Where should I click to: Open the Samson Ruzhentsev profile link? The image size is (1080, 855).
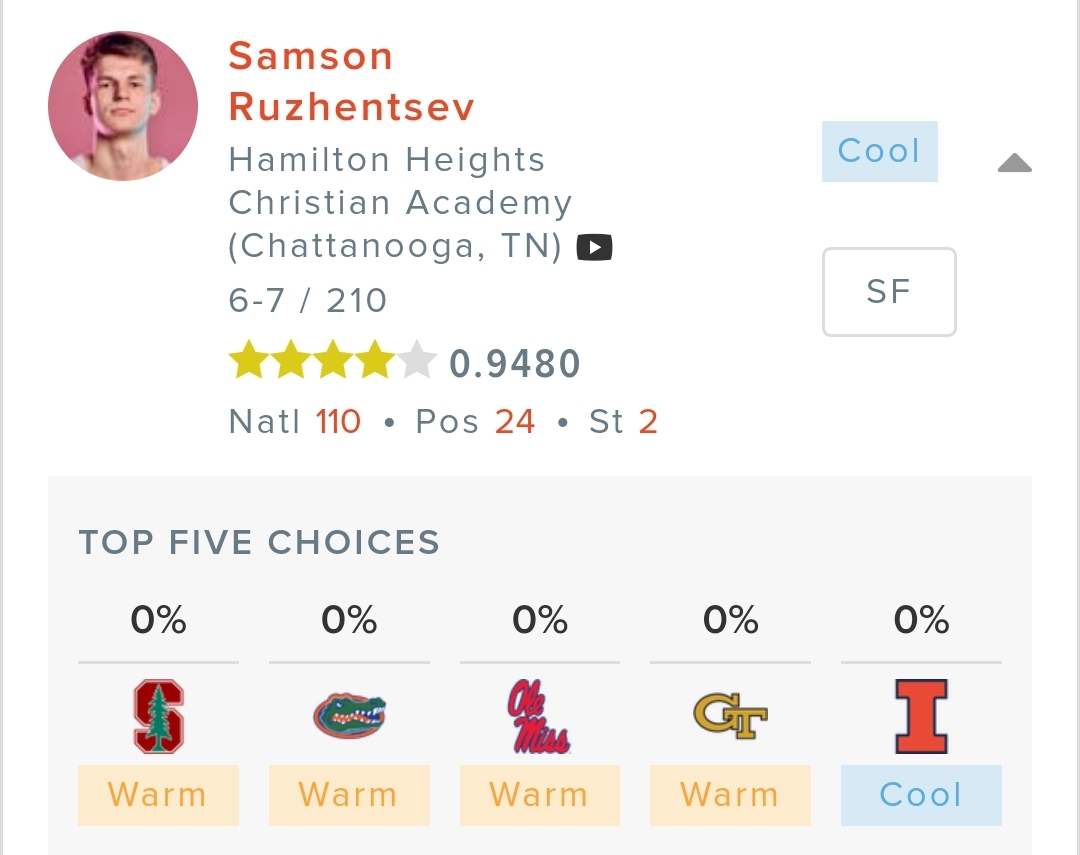pos(351,81)
